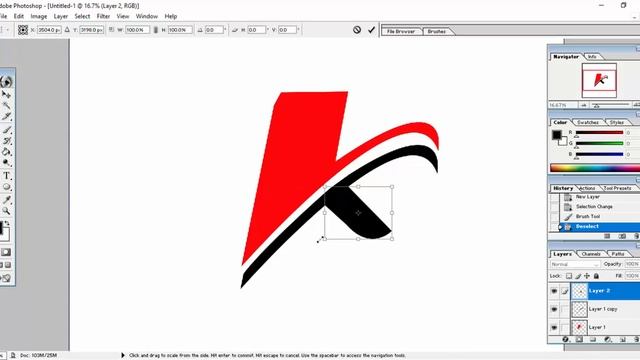Viewport: 640px width, 360px height.
Task: Click the create new layer icon
Action: click(623, 340)
